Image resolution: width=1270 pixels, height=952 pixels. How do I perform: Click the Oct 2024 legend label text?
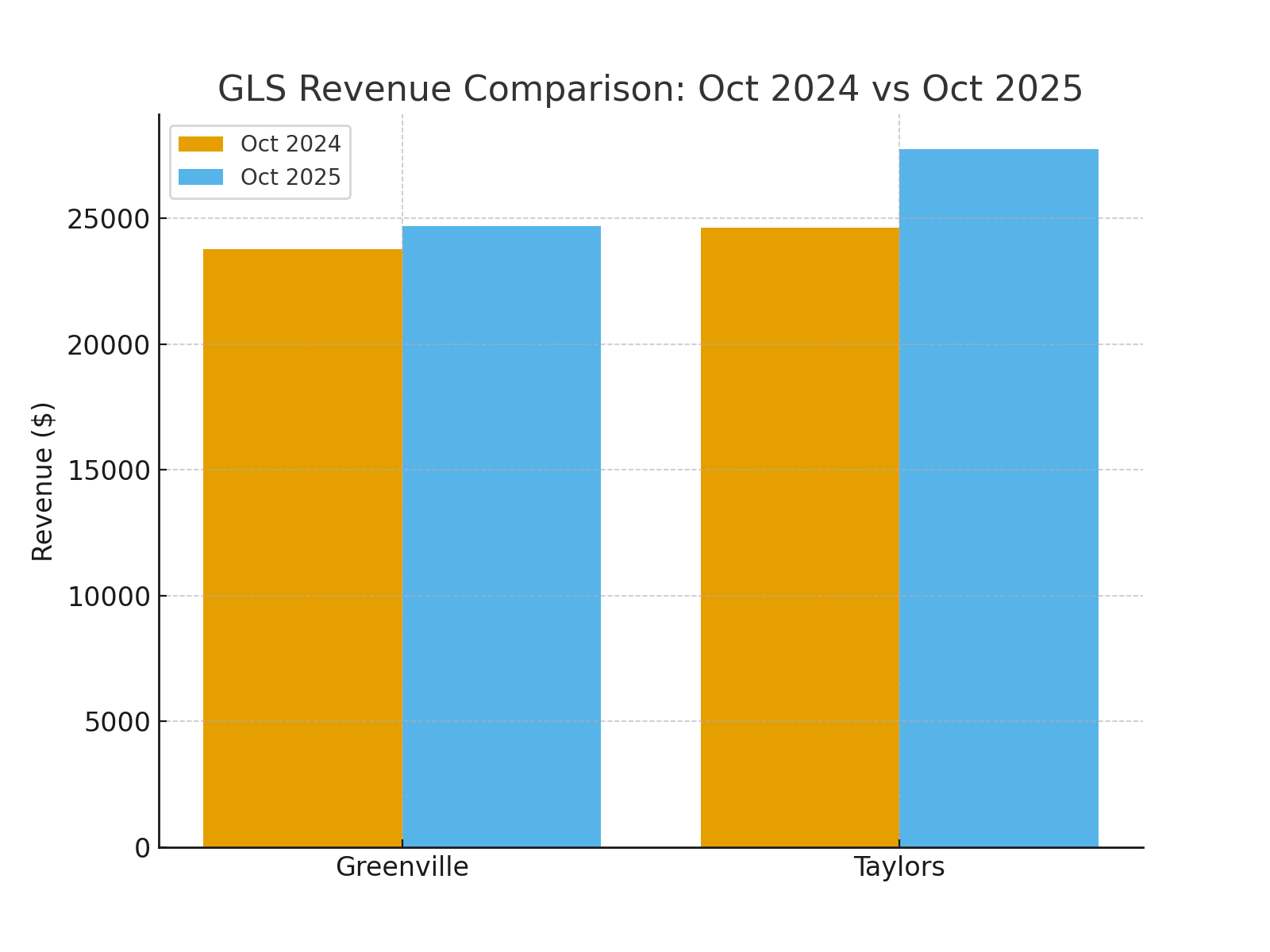[290, 144]
